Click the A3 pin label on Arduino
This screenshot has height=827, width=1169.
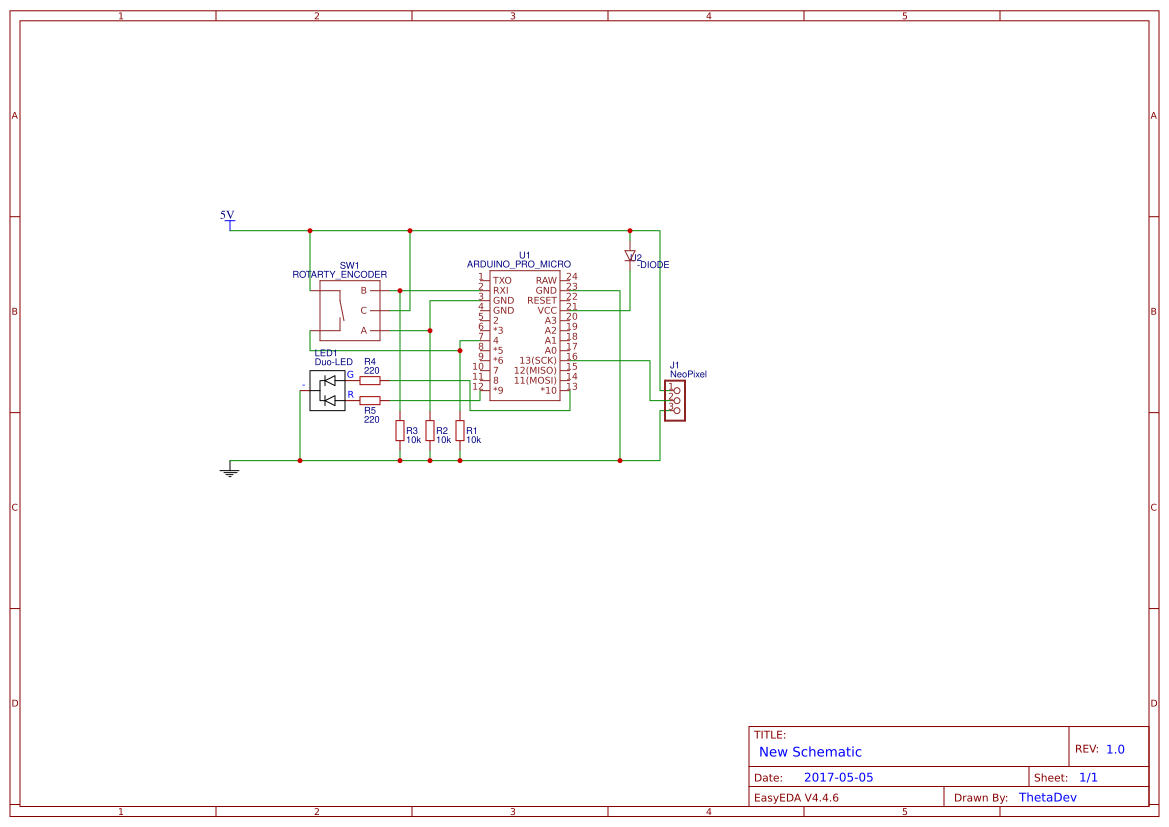point(551,321)
